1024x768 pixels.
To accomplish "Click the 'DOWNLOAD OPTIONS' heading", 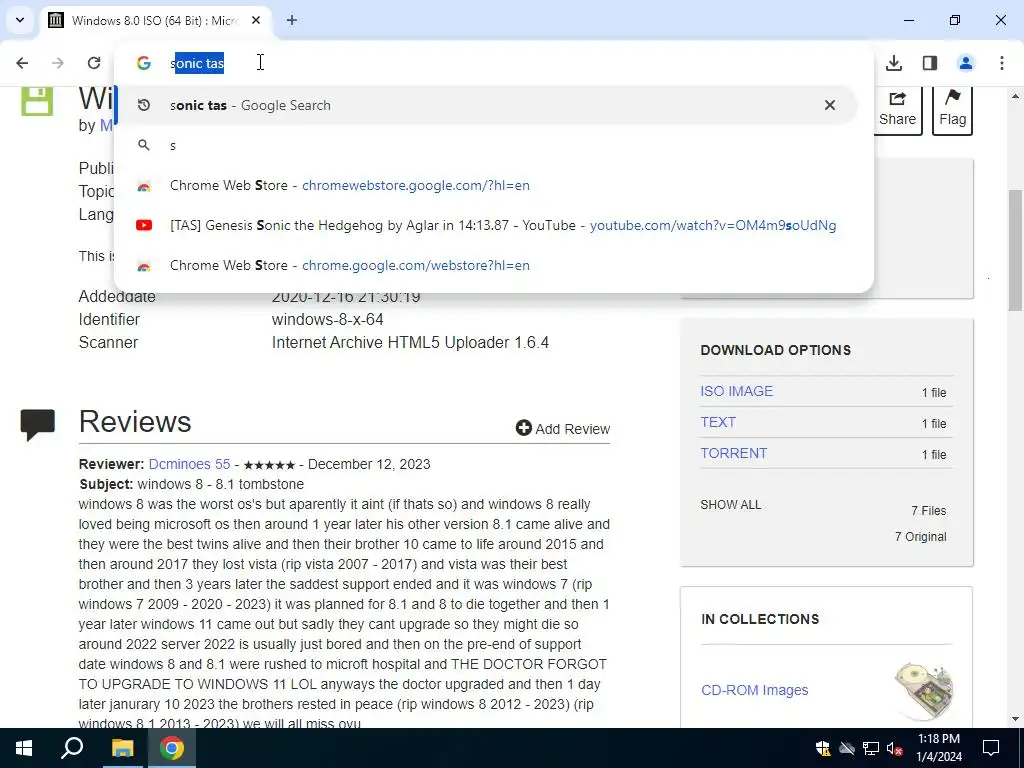I will coord(775,350).
